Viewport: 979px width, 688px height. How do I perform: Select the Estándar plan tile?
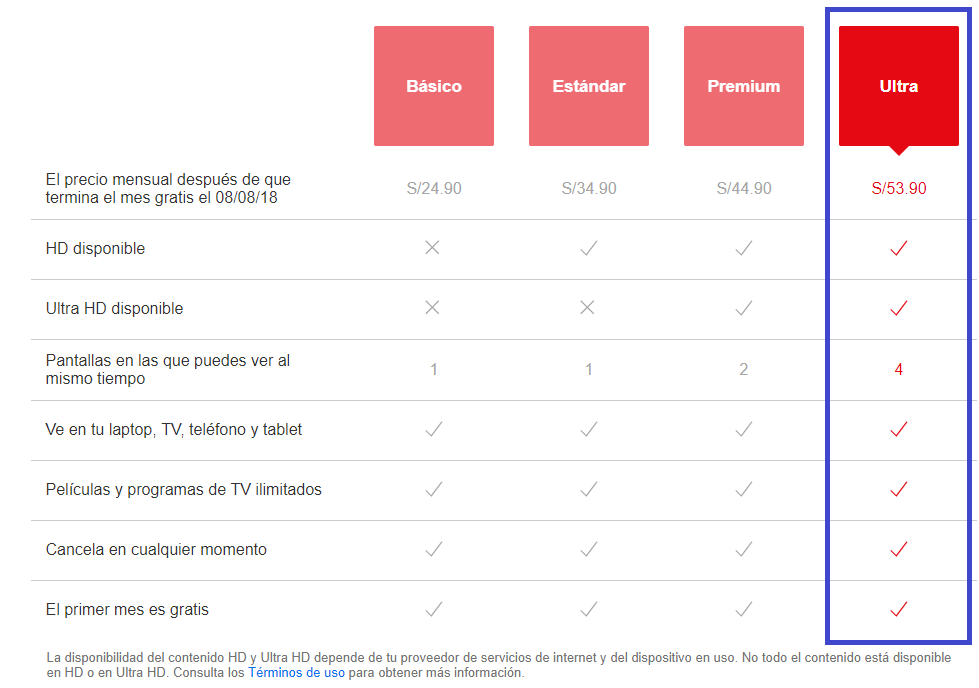(x=589, y=86)
